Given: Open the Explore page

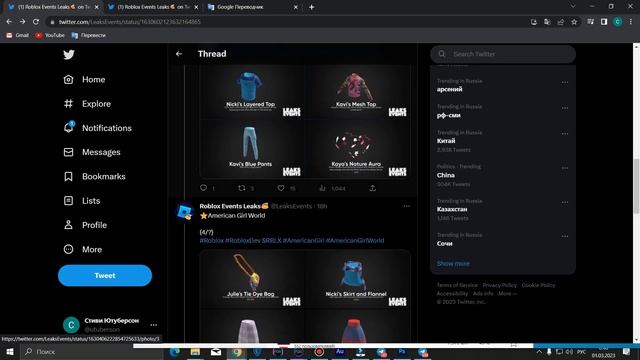Looking at the screenshot, I should (x=87, y=104).
